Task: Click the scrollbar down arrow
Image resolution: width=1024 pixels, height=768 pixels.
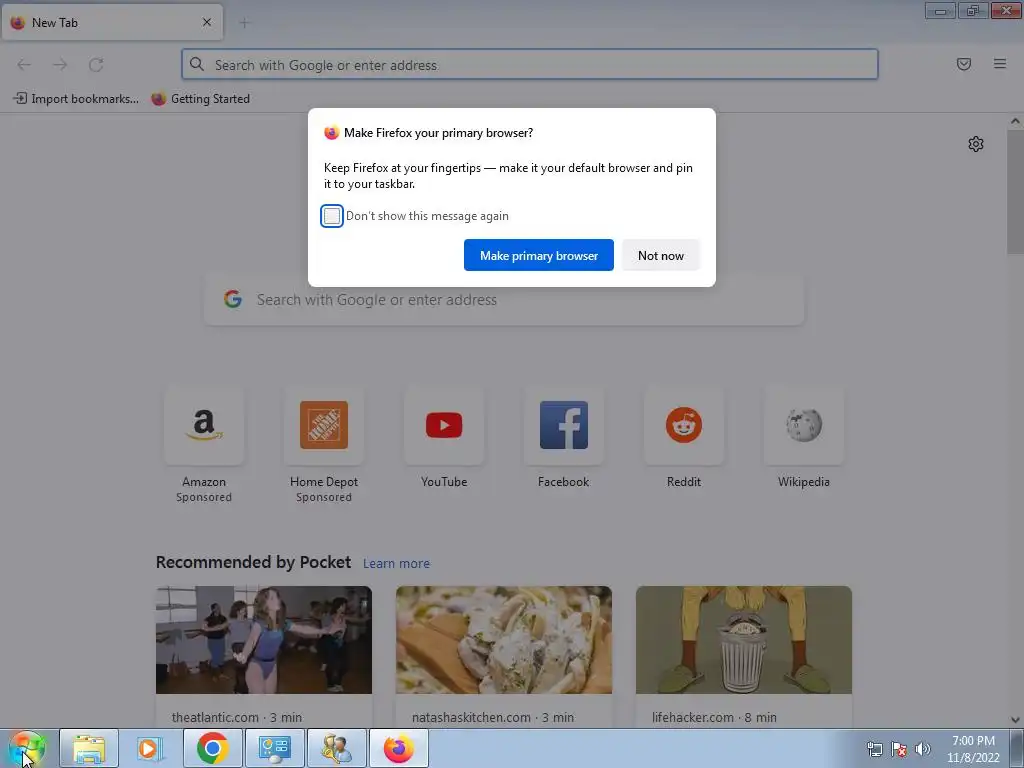Action: 1015,720
